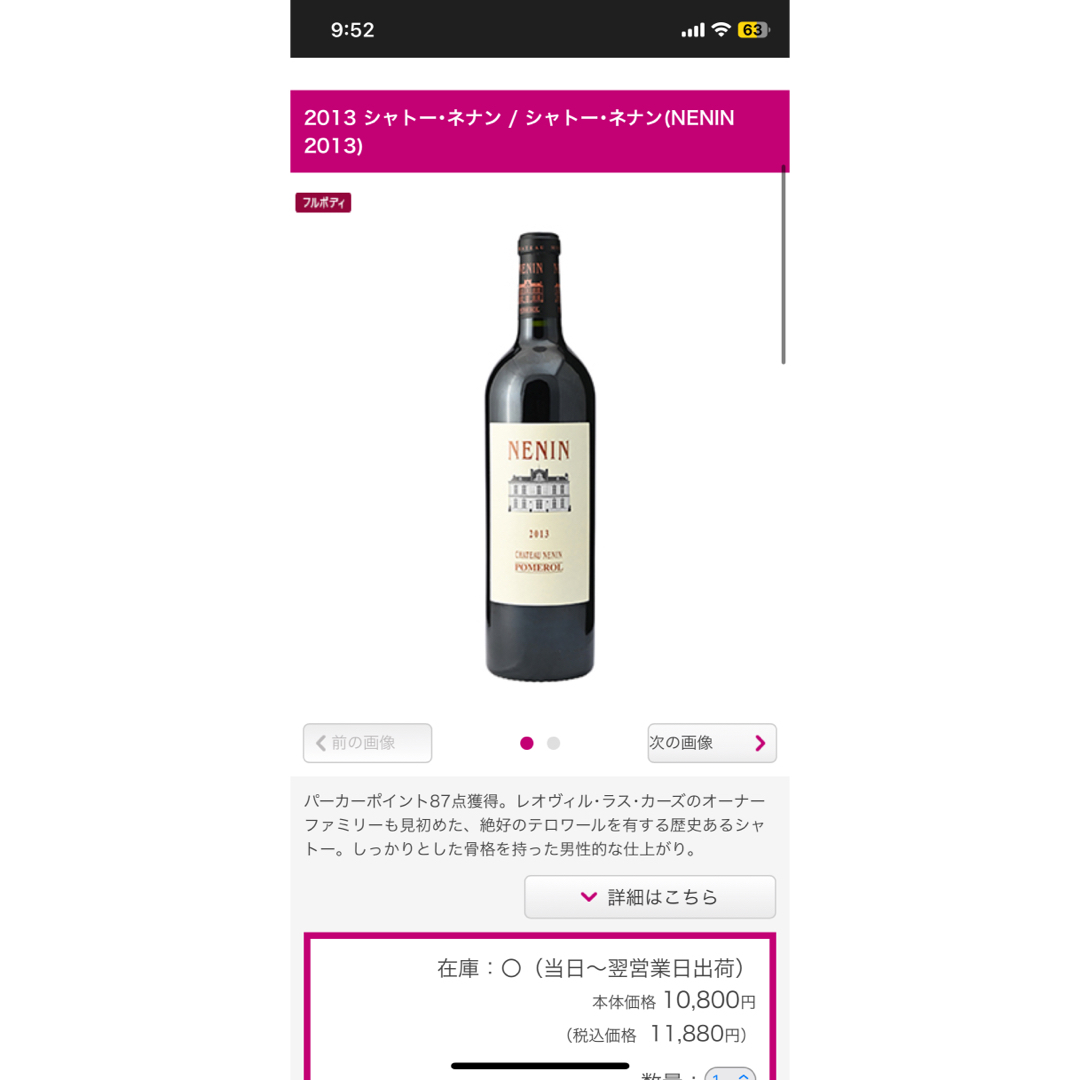
Task: Select the second image pagination dot
Action: (553, 743)
